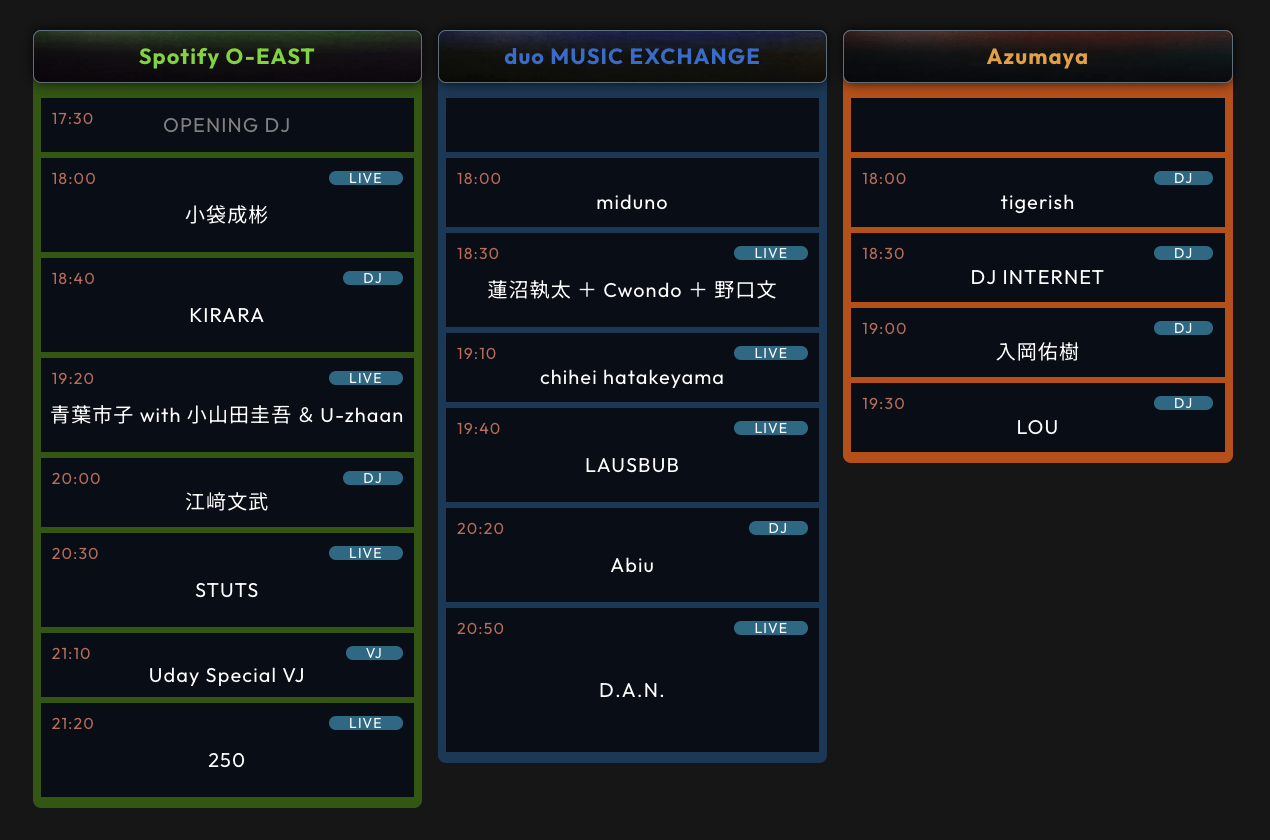The height and width of the screenshot is (840, 1270).
Task: Click the VJ badge on Uday Special VJ
Action: [x=374, y=653]
